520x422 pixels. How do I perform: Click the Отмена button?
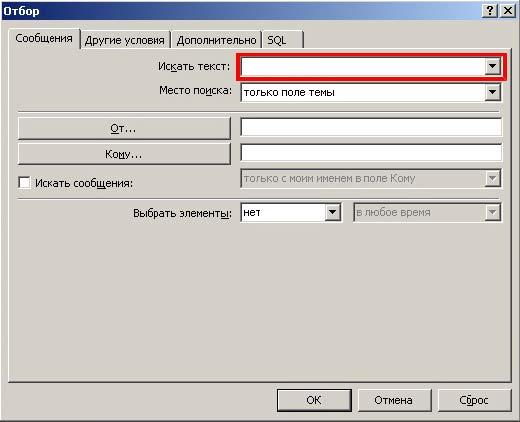(394, 400)
